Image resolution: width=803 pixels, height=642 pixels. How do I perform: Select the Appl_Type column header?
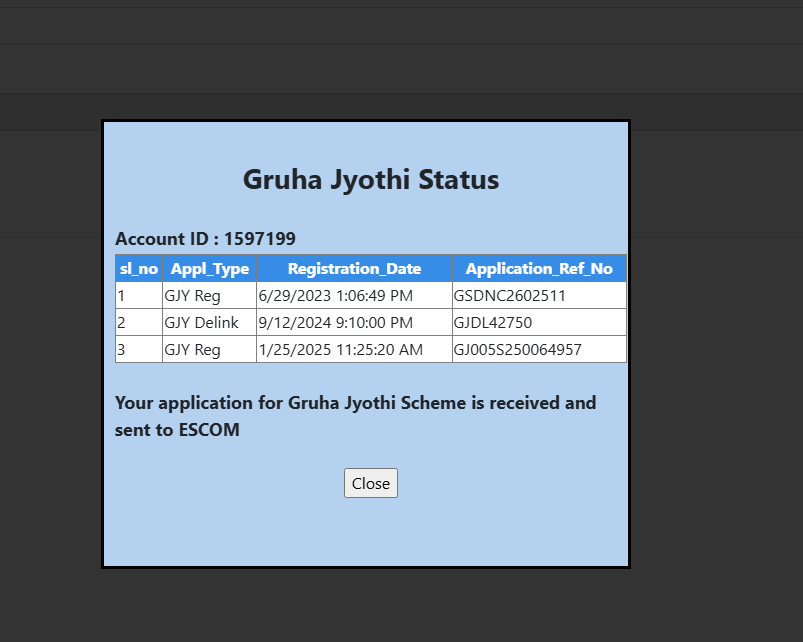[209, 268]
